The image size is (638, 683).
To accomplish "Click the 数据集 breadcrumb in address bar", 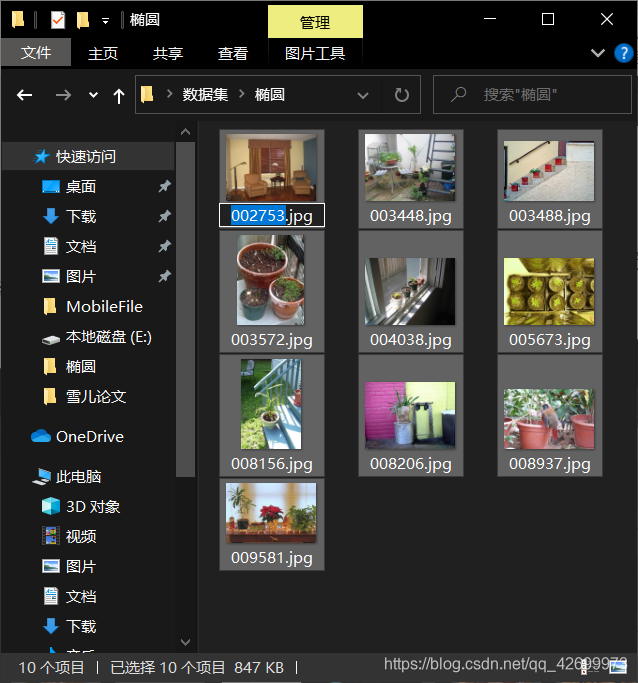I will (x=205, y=95).
